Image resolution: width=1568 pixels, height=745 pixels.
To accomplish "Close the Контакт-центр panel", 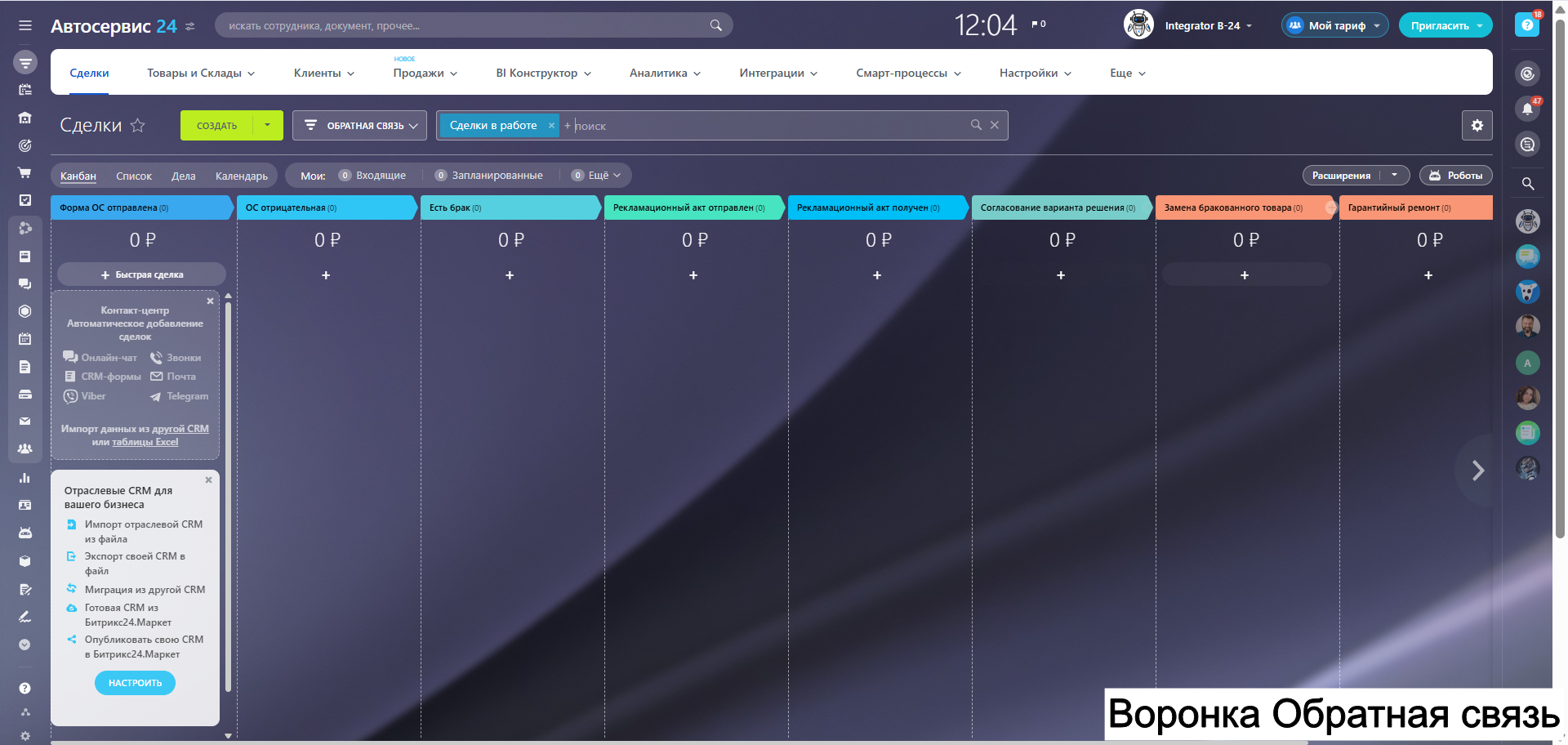I will click(x=210, y=301).
